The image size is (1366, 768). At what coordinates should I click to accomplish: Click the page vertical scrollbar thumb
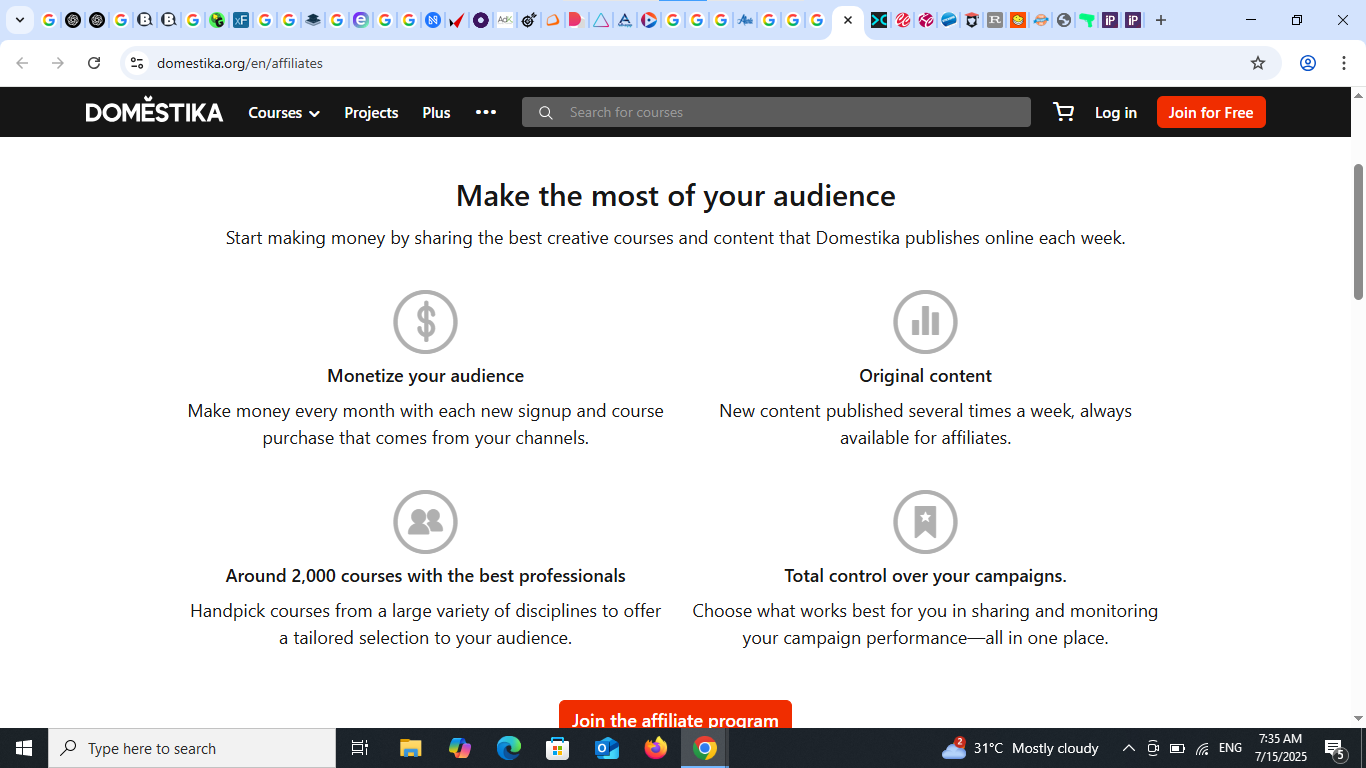pos(1358,231)
